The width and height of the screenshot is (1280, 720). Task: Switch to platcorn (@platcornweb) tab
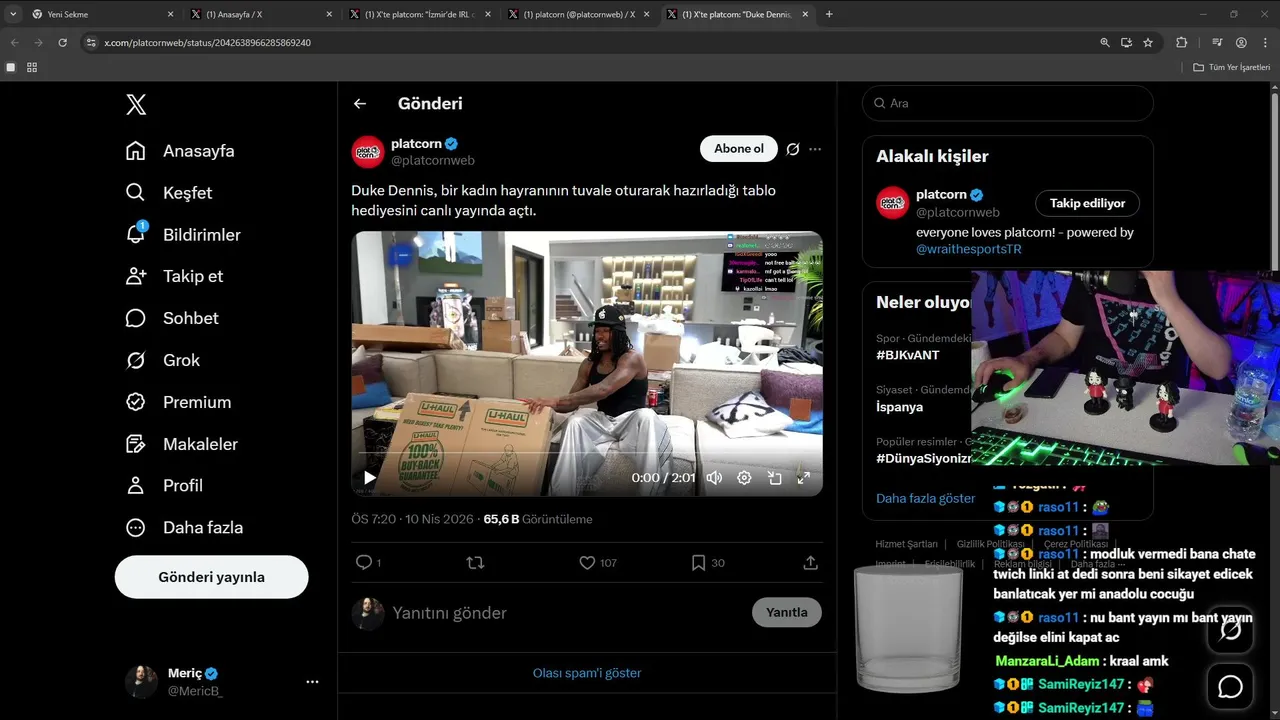tap(579, 14)
